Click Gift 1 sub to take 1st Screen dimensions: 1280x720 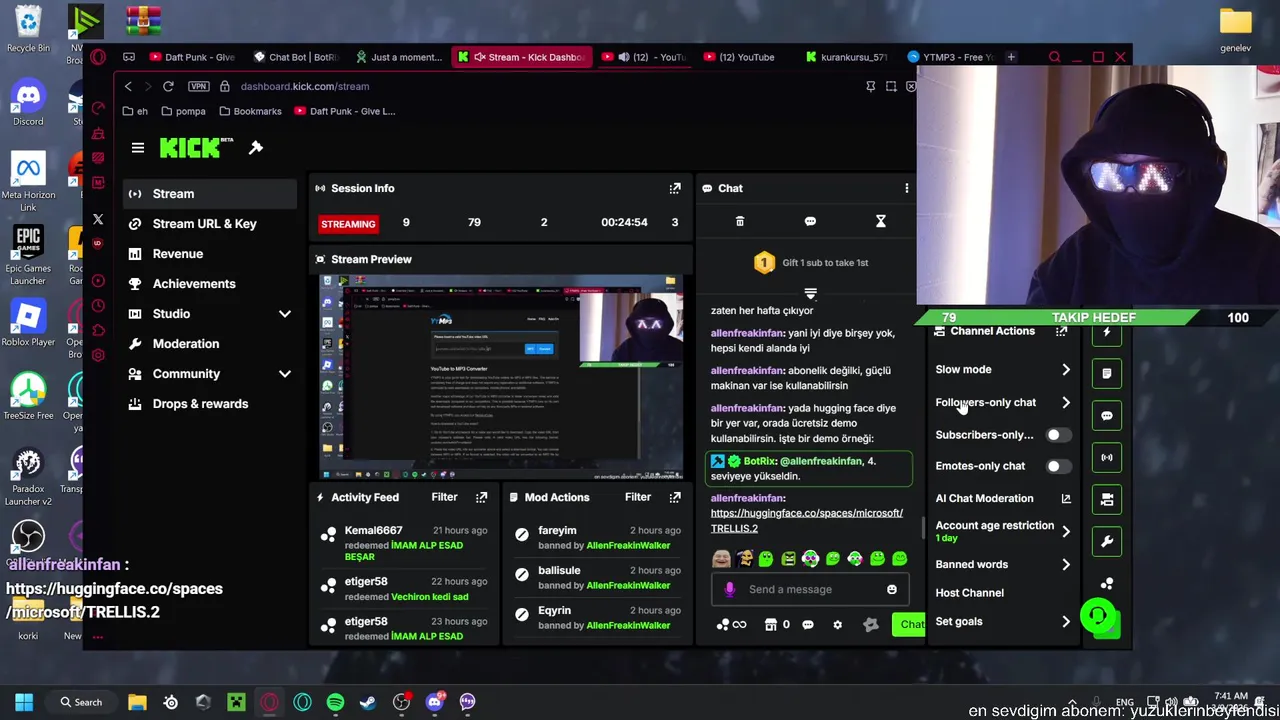click(x=811, y=263)
